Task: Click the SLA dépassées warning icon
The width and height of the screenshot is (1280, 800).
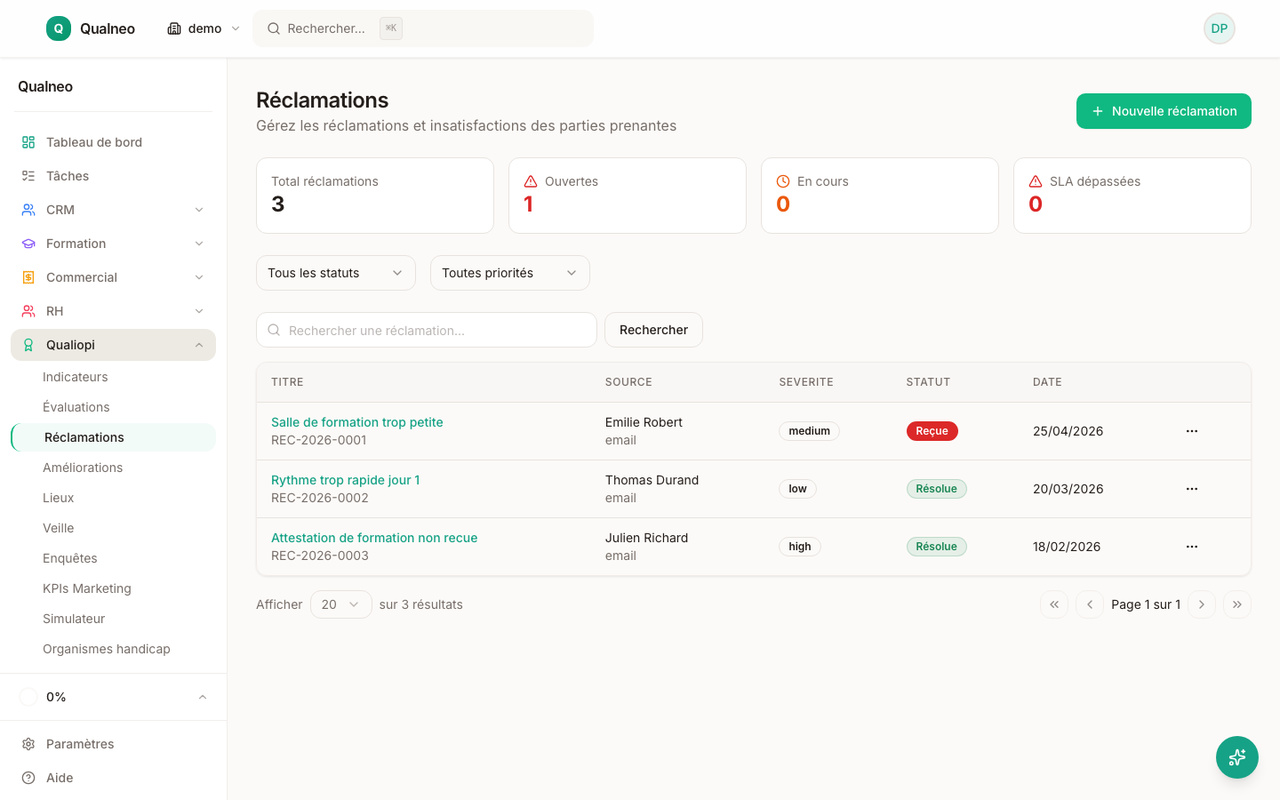Action: (1036, 181)
